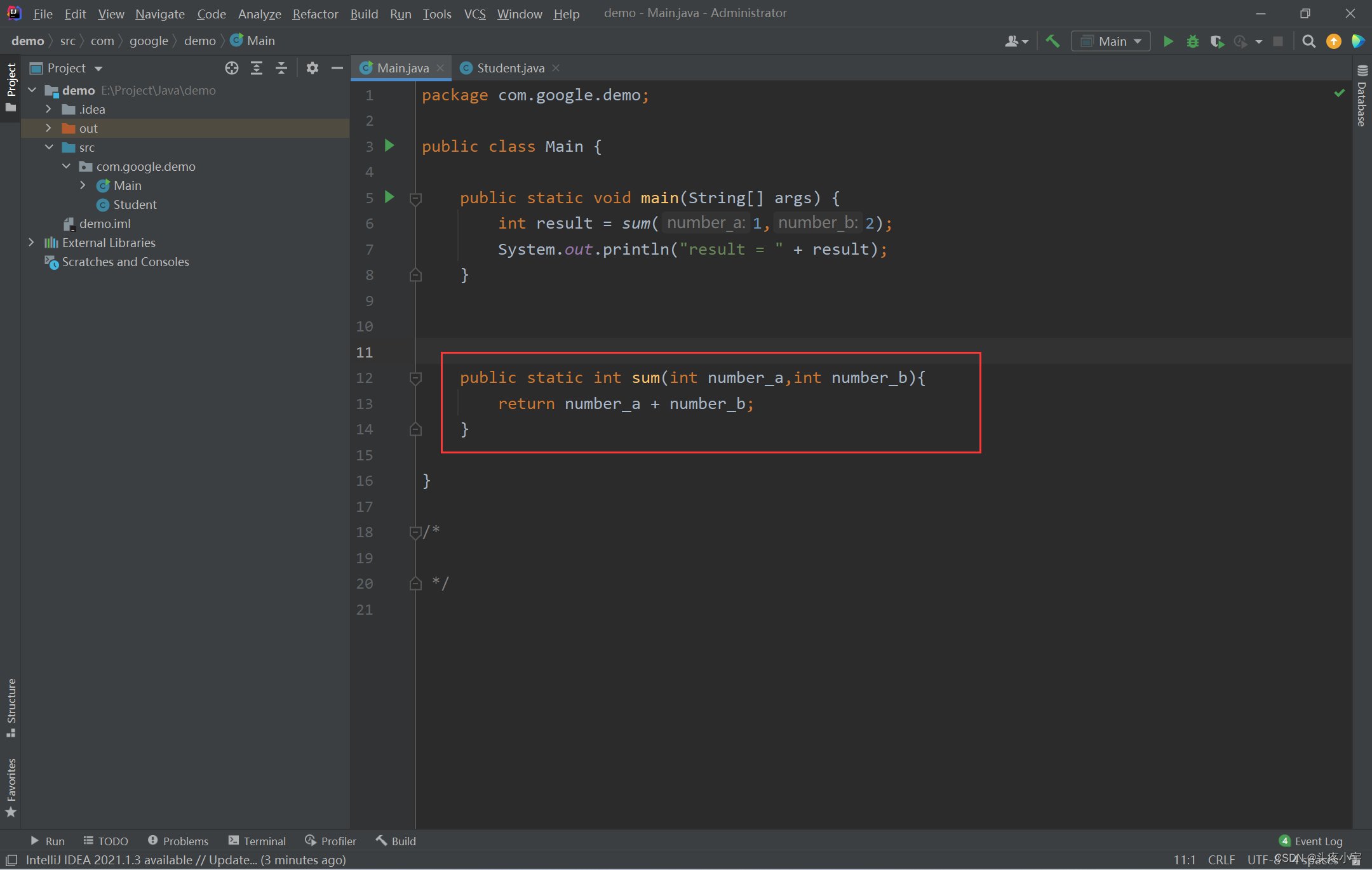This screenshot has width=1372, height=870.
Task: Toggle the Structure tool window button
Action: 11,707
